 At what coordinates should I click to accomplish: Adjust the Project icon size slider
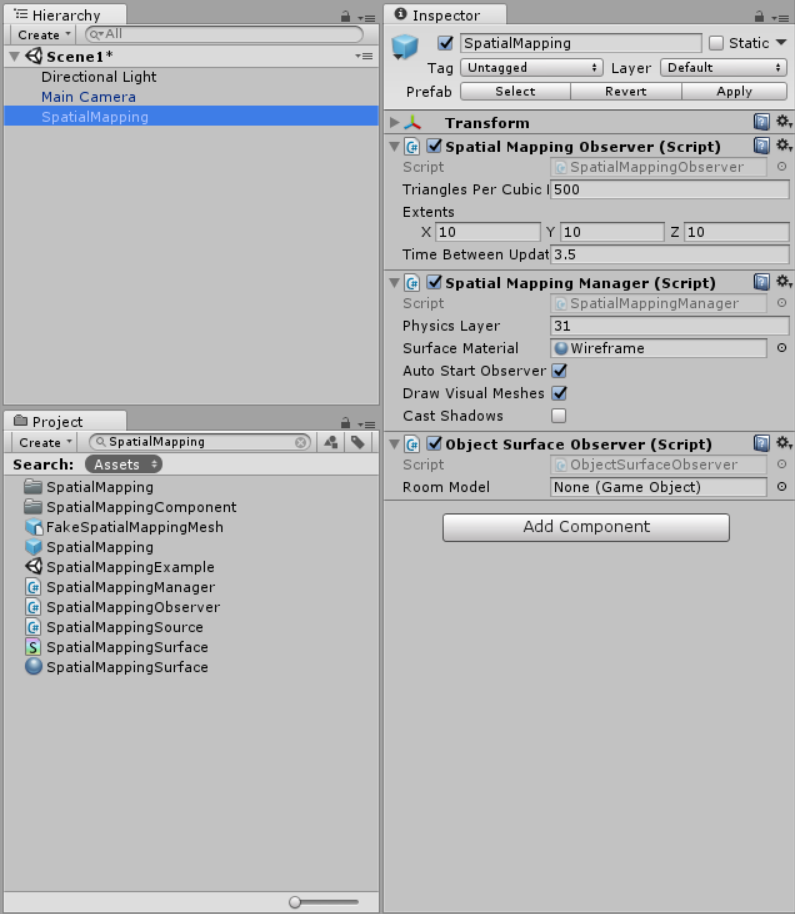pos(295,902)
